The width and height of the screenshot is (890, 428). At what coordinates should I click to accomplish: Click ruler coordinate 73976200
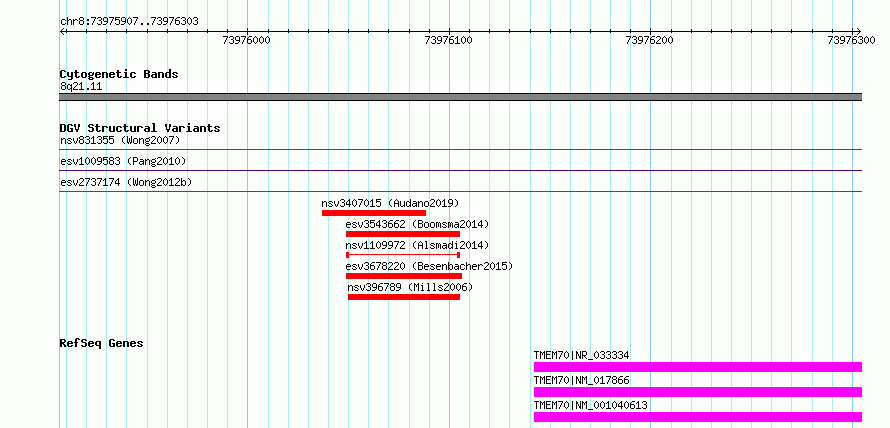(649, 40)
